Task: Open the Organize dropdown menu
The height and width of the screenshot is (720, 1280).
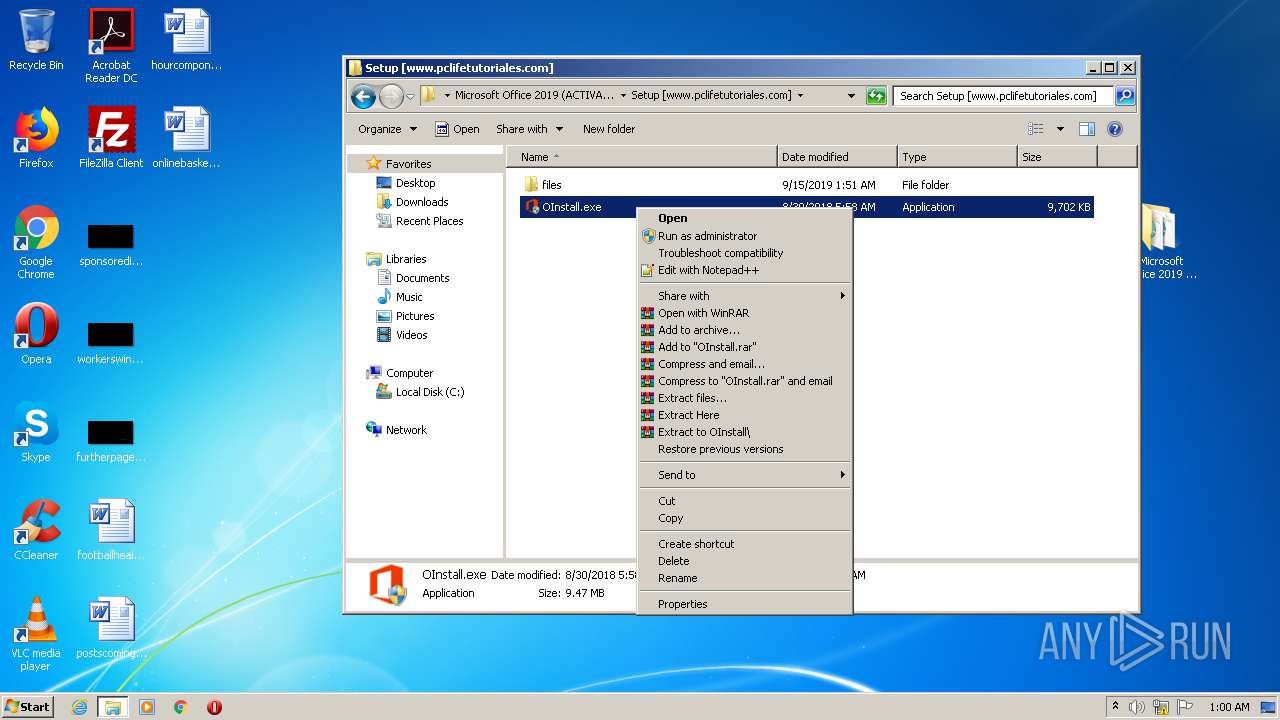Action: 387,129
